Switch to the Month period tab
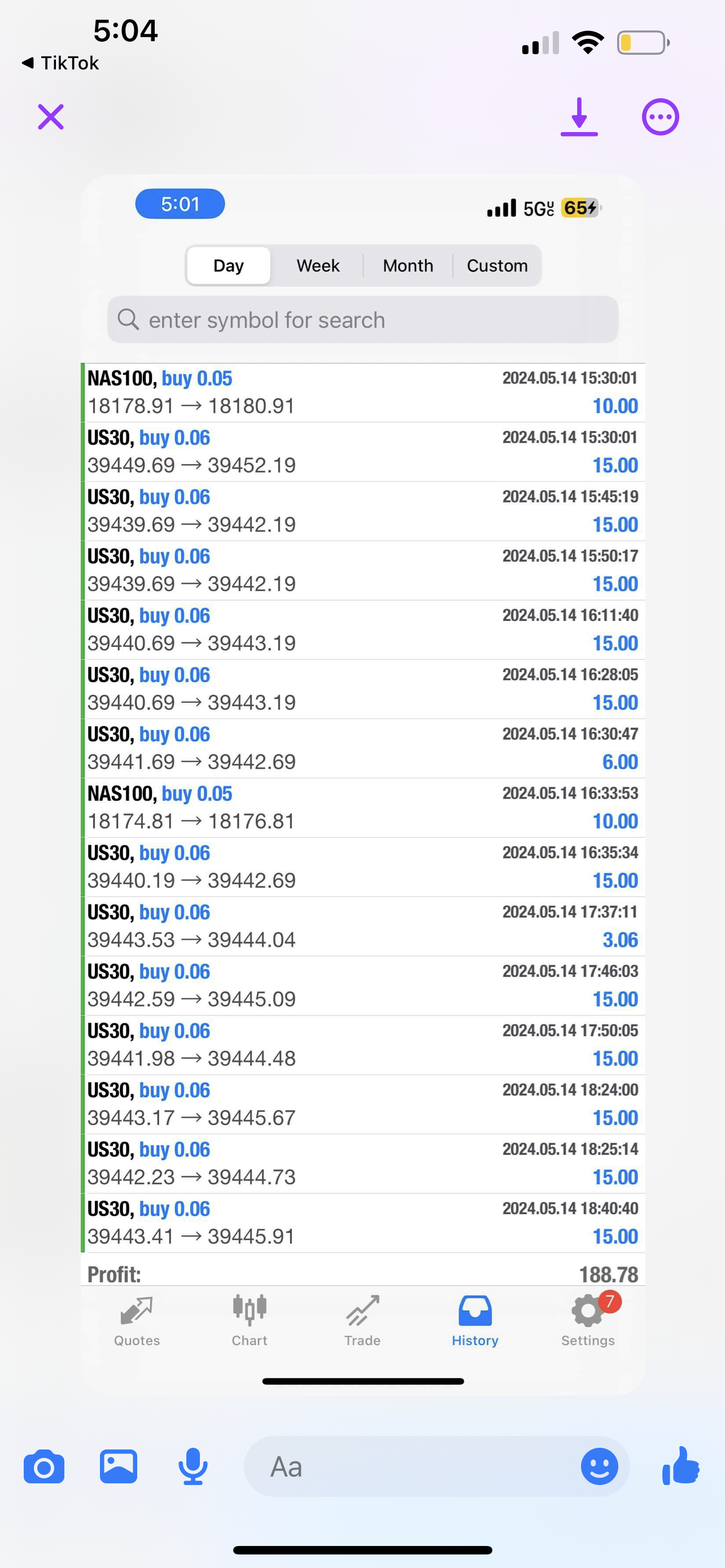Screen dimensions: 725x1568 coord(408,265)
